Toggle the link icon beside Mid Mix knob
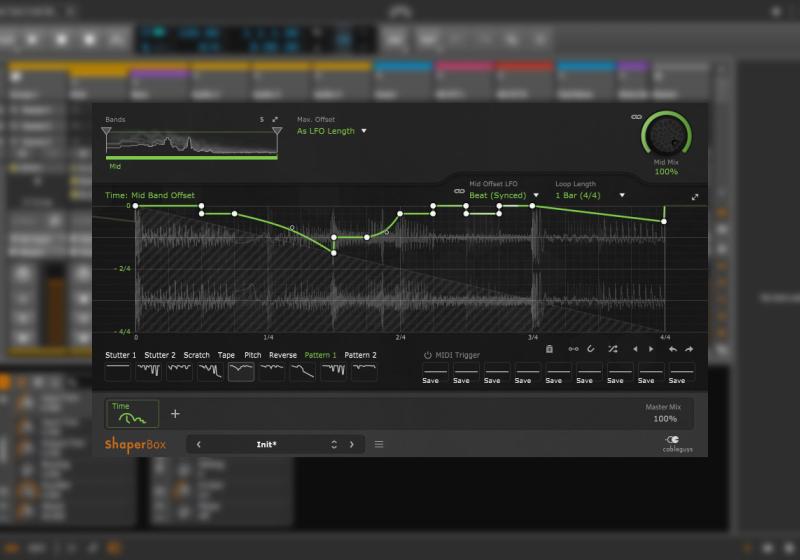This screenshot has width=800, height=560. tap(635, 117)
